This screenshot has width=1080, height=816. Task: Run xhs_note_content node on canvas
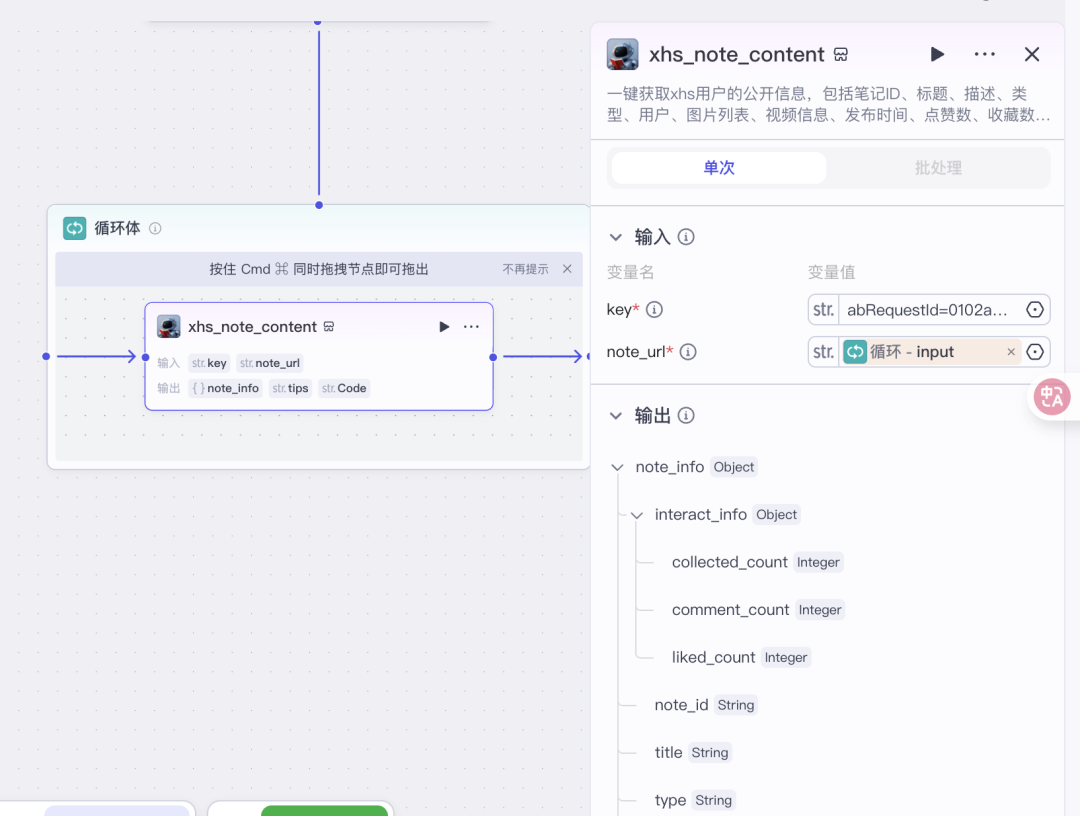pos(444,326)
